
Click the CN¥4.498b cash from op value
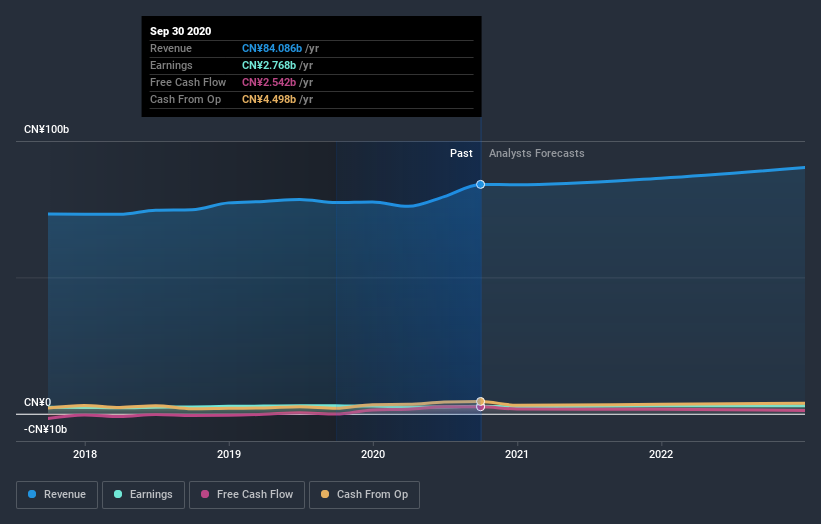pos(269,99)
